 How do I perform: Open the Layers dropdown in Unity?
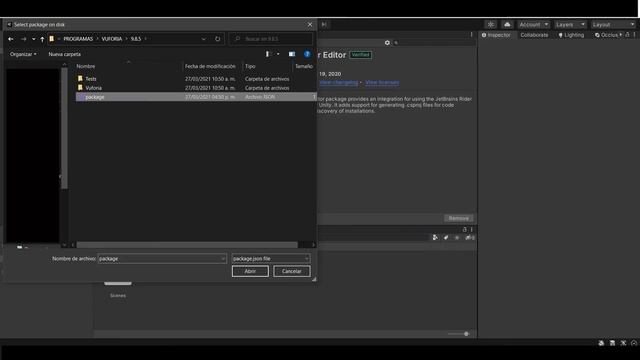570,24
